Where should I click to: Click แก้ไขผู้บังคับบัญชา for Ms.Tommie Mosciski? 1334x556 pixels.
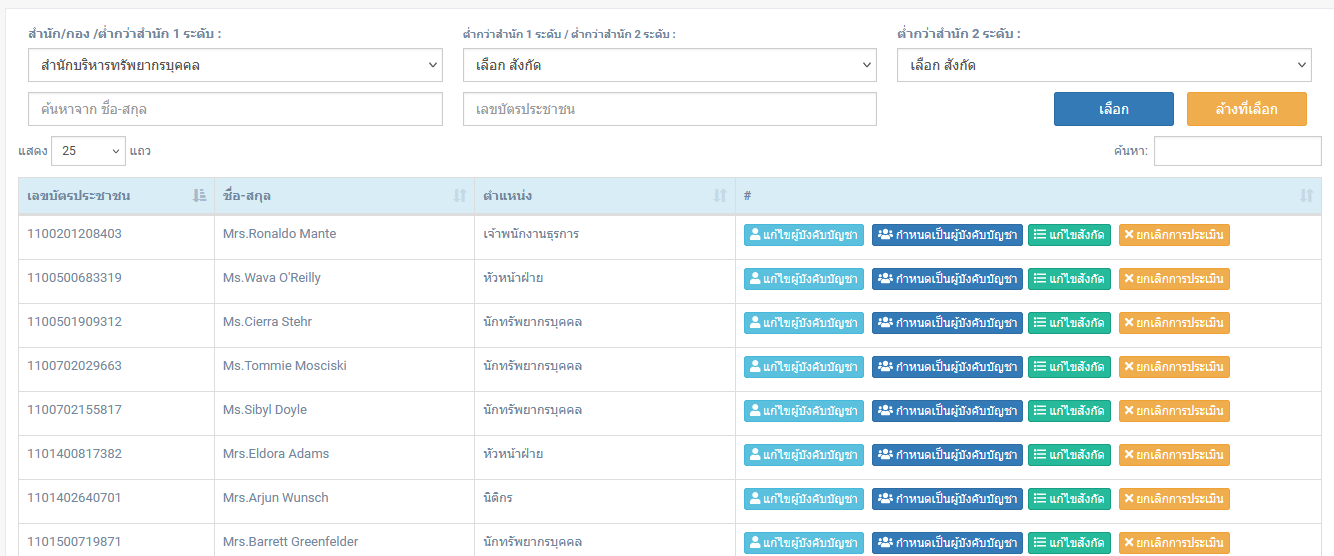804,367
